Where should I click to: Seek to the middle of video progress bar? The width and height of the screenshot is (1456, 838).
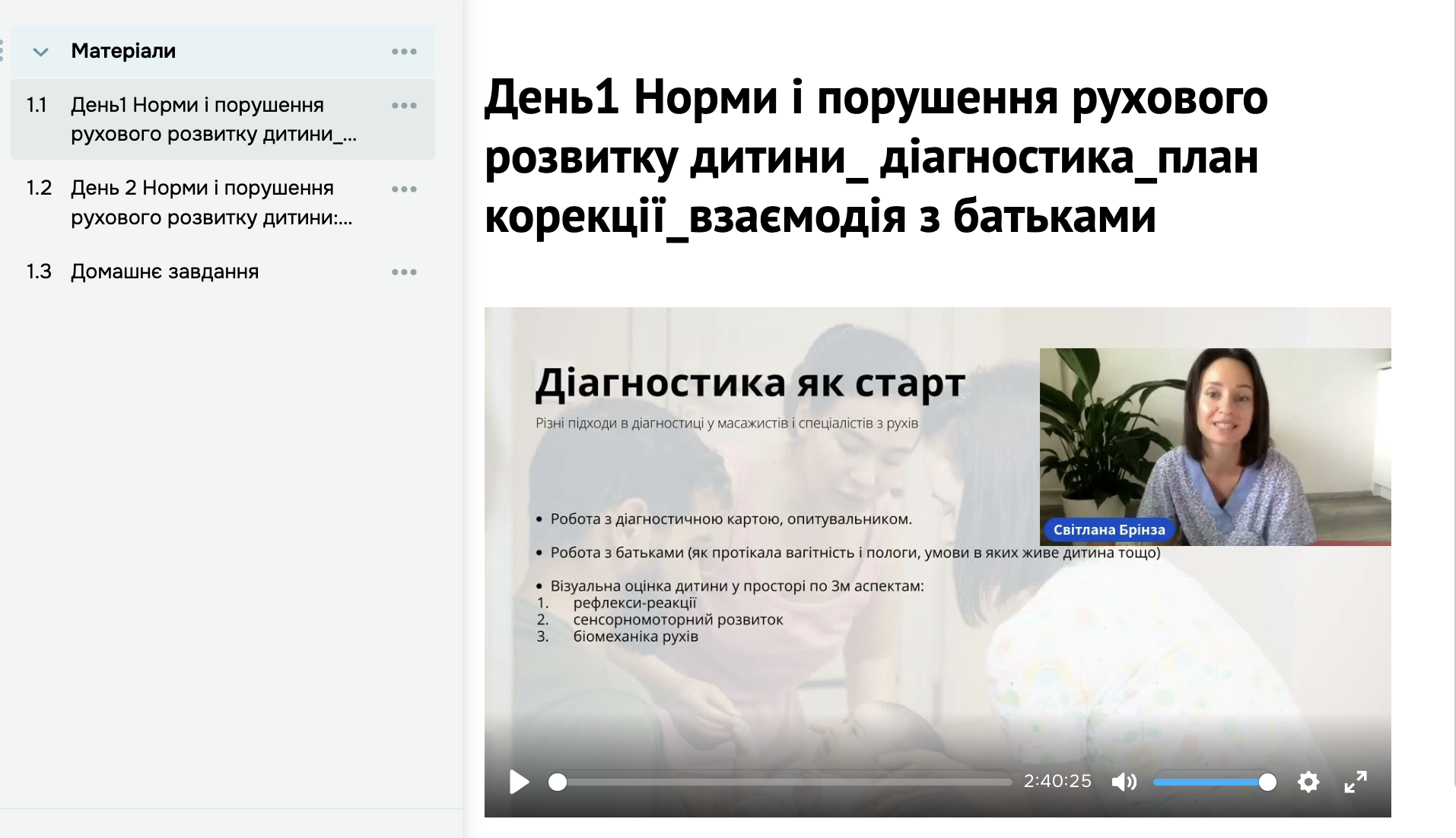(784, 782)
